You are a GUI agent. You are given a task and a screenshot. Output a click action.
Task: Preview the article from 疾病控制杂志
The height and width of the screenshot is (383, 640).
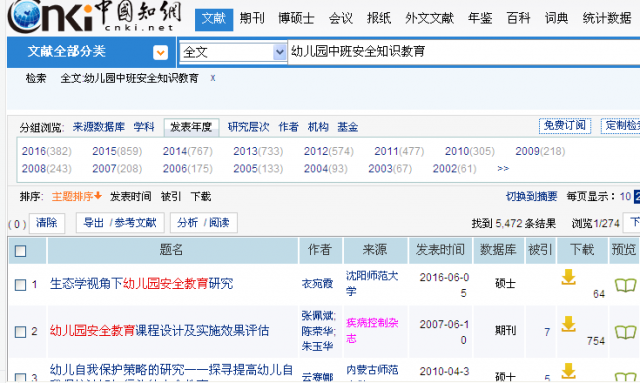625,332
